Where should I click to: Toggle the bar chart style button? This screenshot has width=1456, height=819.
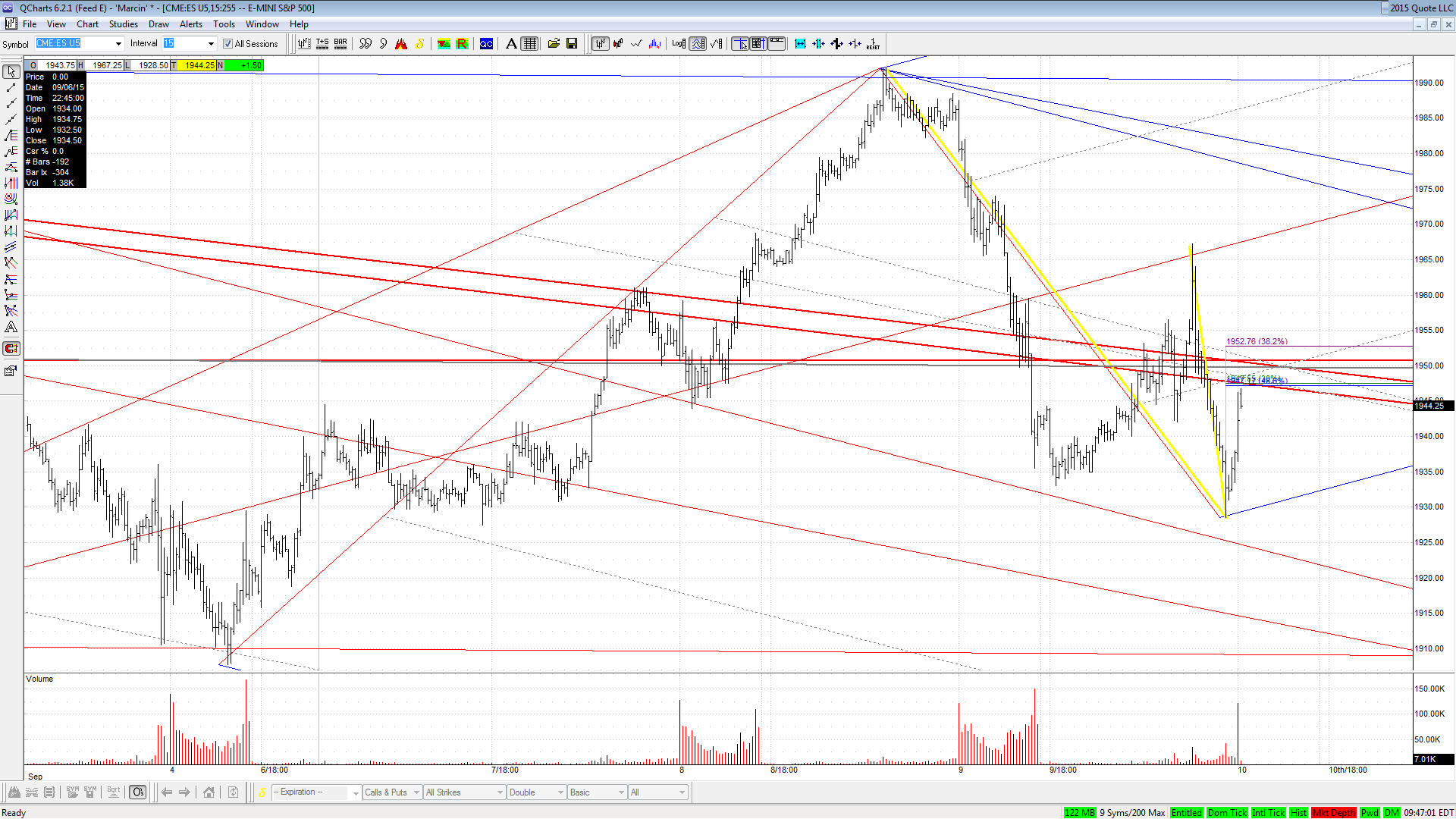(601, 44)
